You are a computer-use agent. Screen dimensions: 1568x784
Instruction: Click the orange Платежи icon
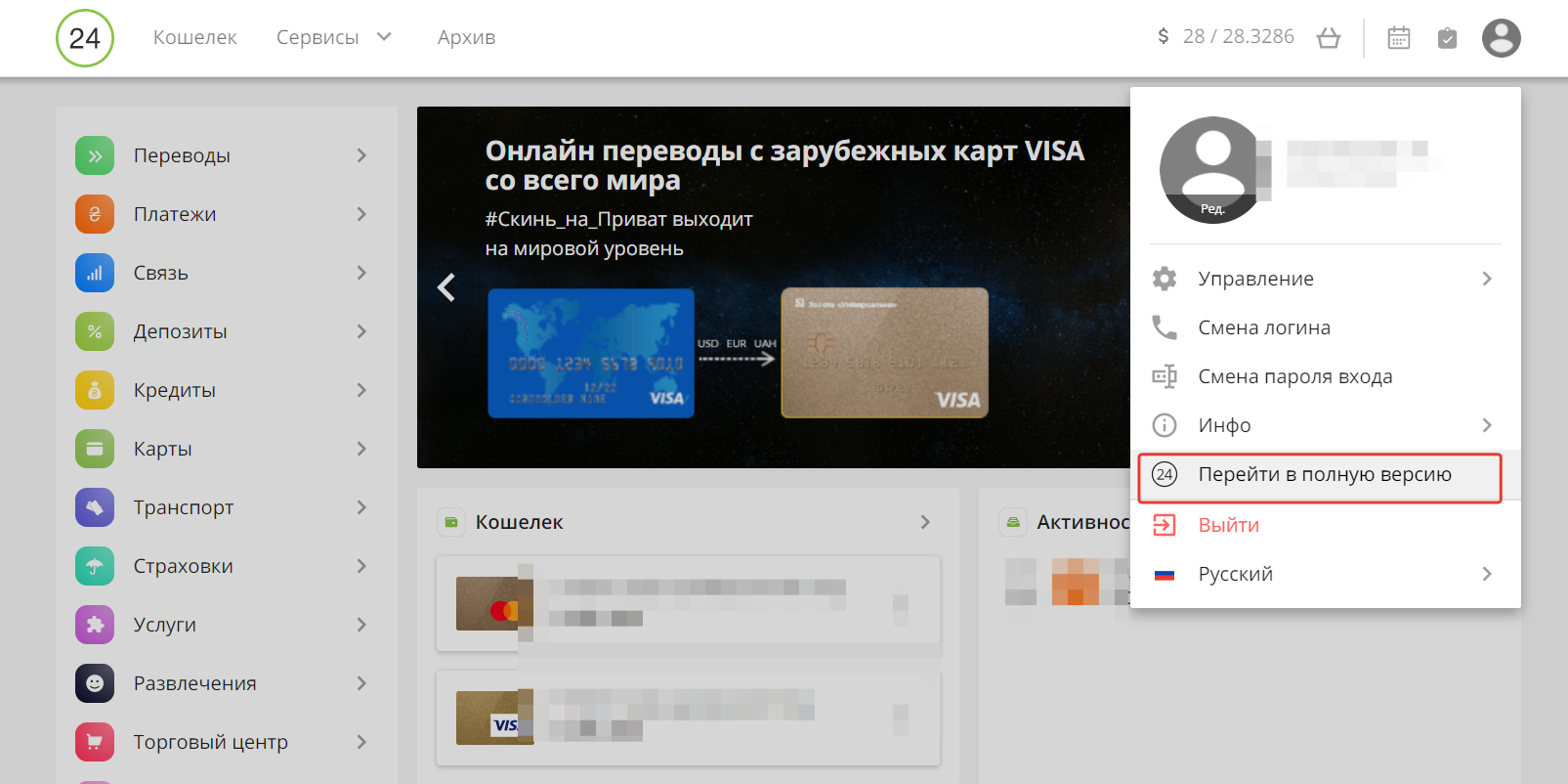95,214
